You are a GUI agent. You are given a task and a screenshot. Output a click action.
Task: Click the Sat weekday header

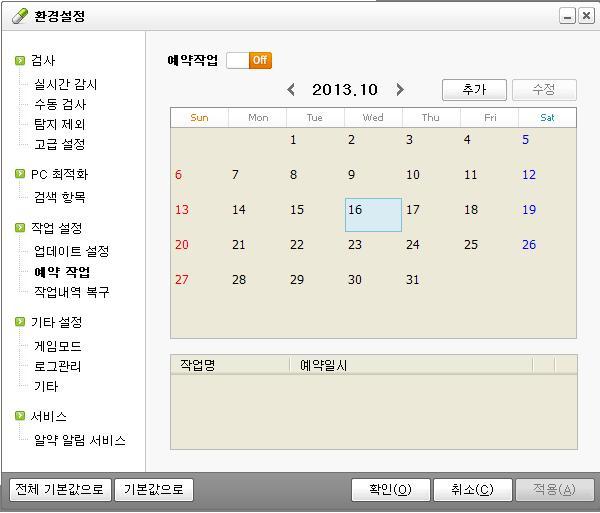547,117
